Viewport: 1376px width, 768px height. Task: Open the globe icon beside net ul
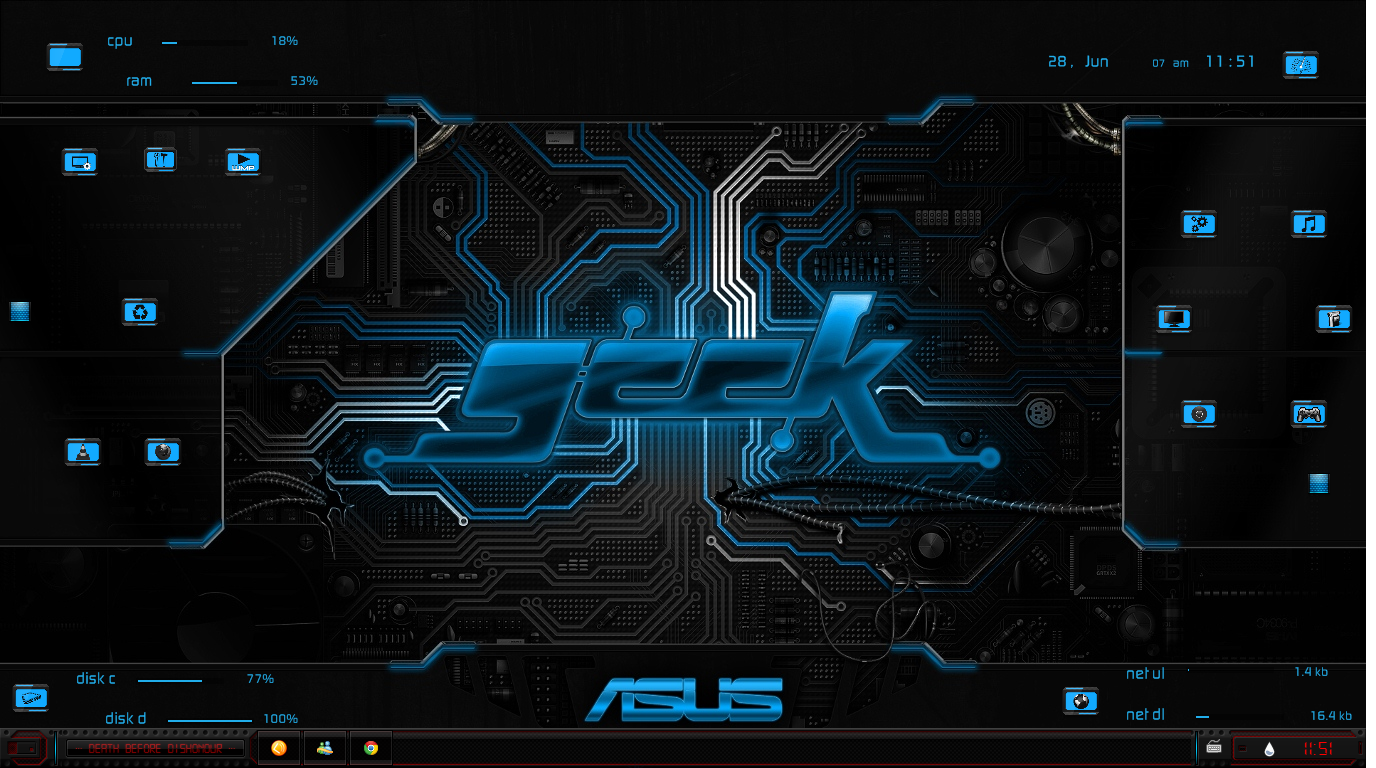point(1080,701)
